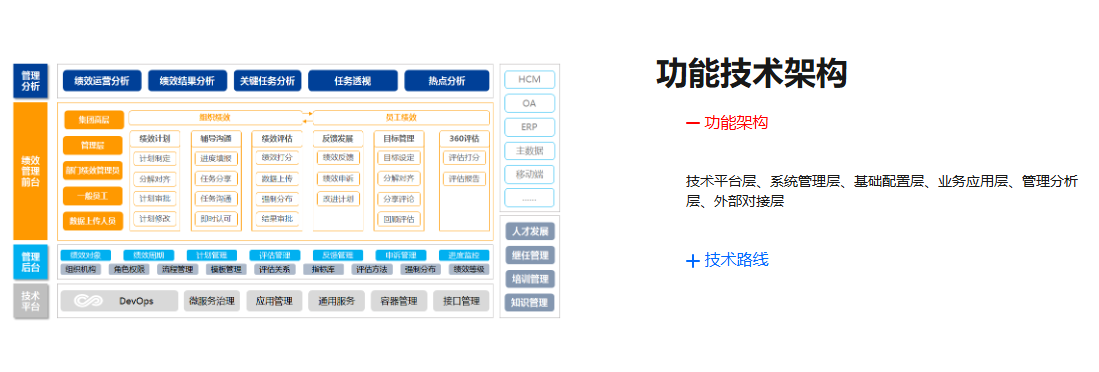Click the 绩效计划 column header
1099x372 pixels.
click(x=155, y=138)
